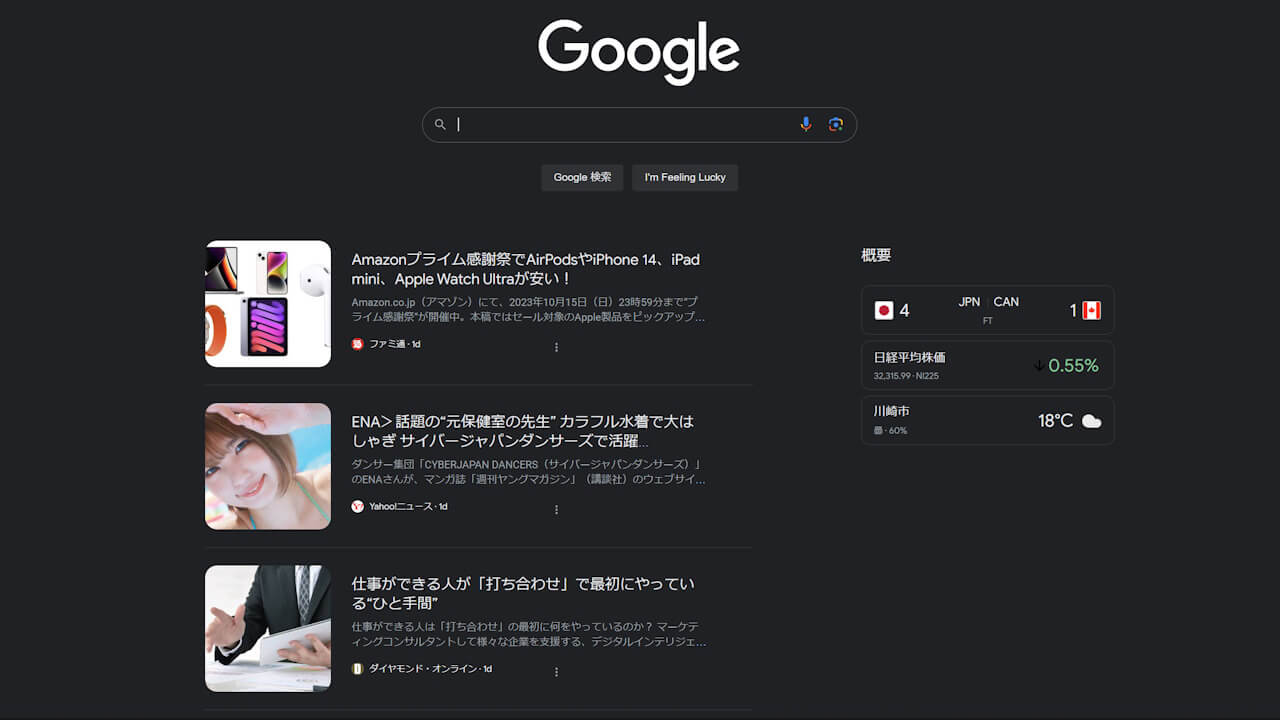Image resolution: width=1280 pixels, height=720 pixels.
Task: Click the magnifying glass search icon
Action: 440,124
